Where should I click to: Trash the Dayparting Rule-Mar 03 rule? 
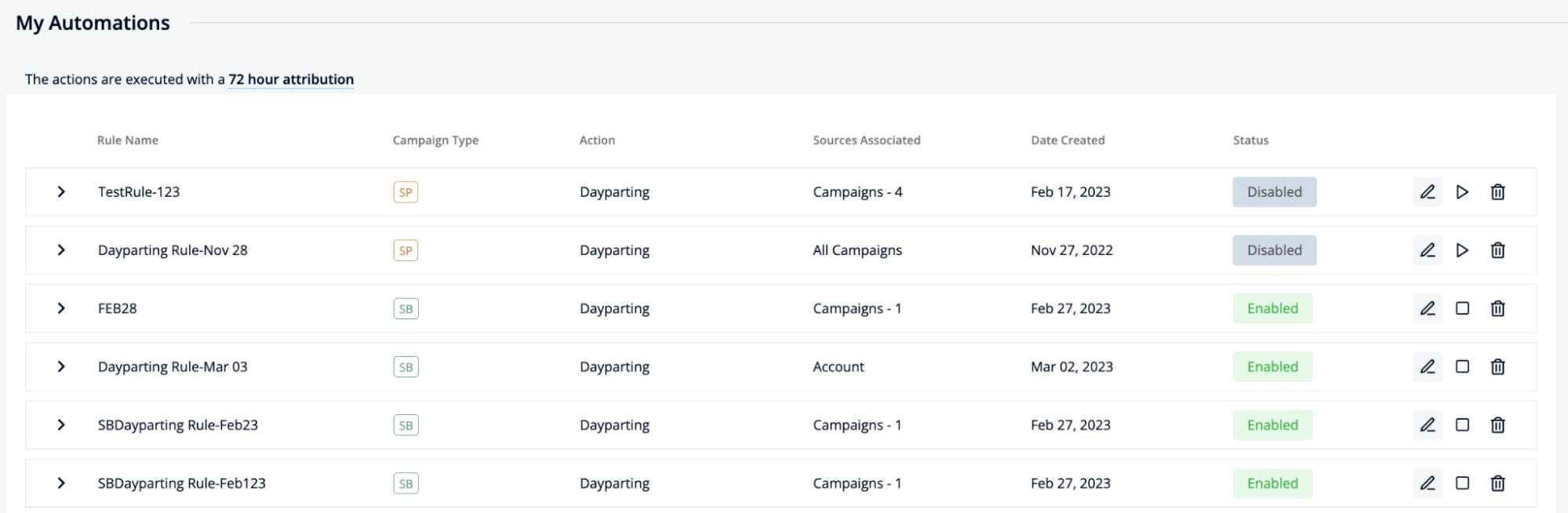(x=1497, y=366)
